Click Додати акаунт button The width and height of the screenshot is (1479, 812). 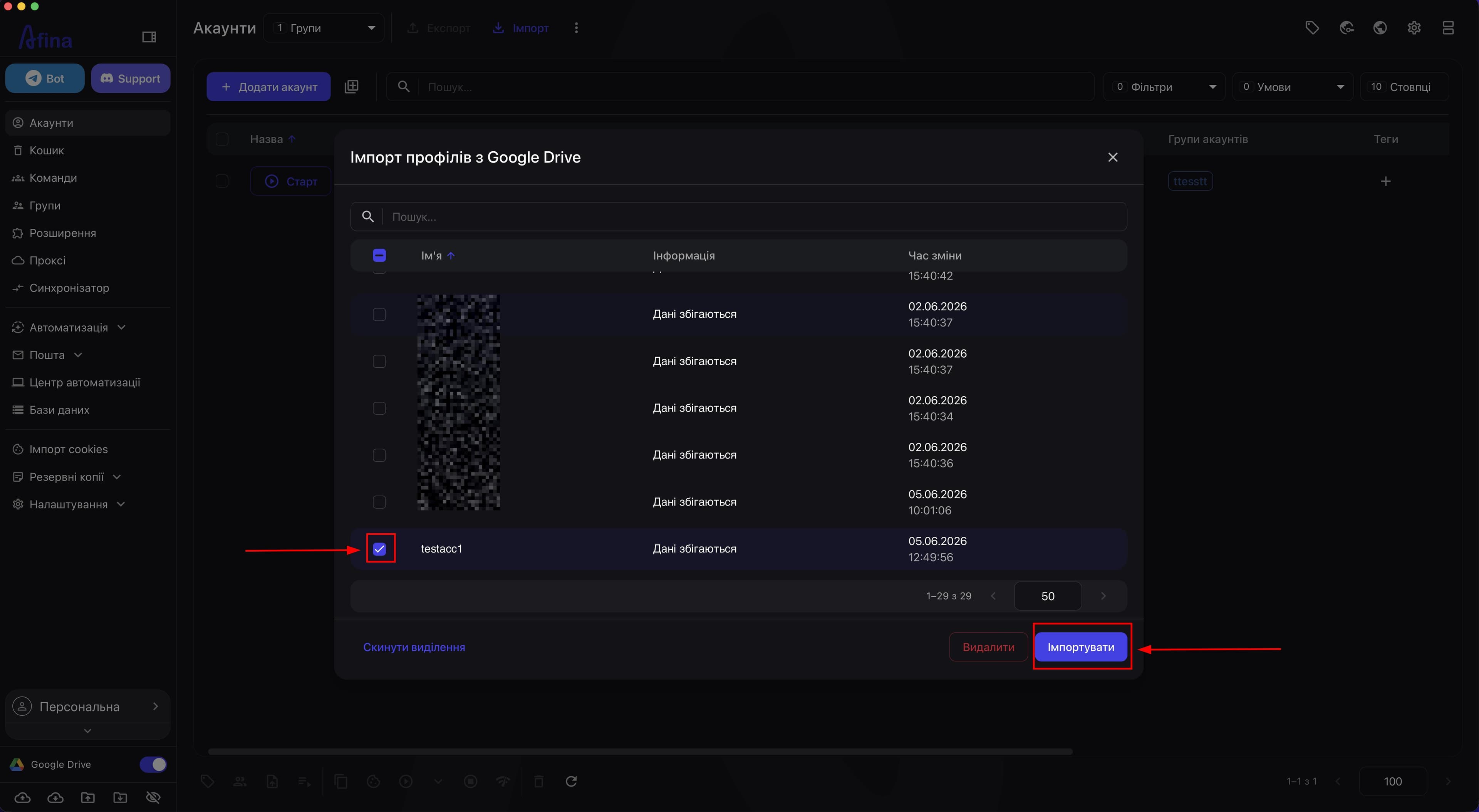(x=269, y=87)
